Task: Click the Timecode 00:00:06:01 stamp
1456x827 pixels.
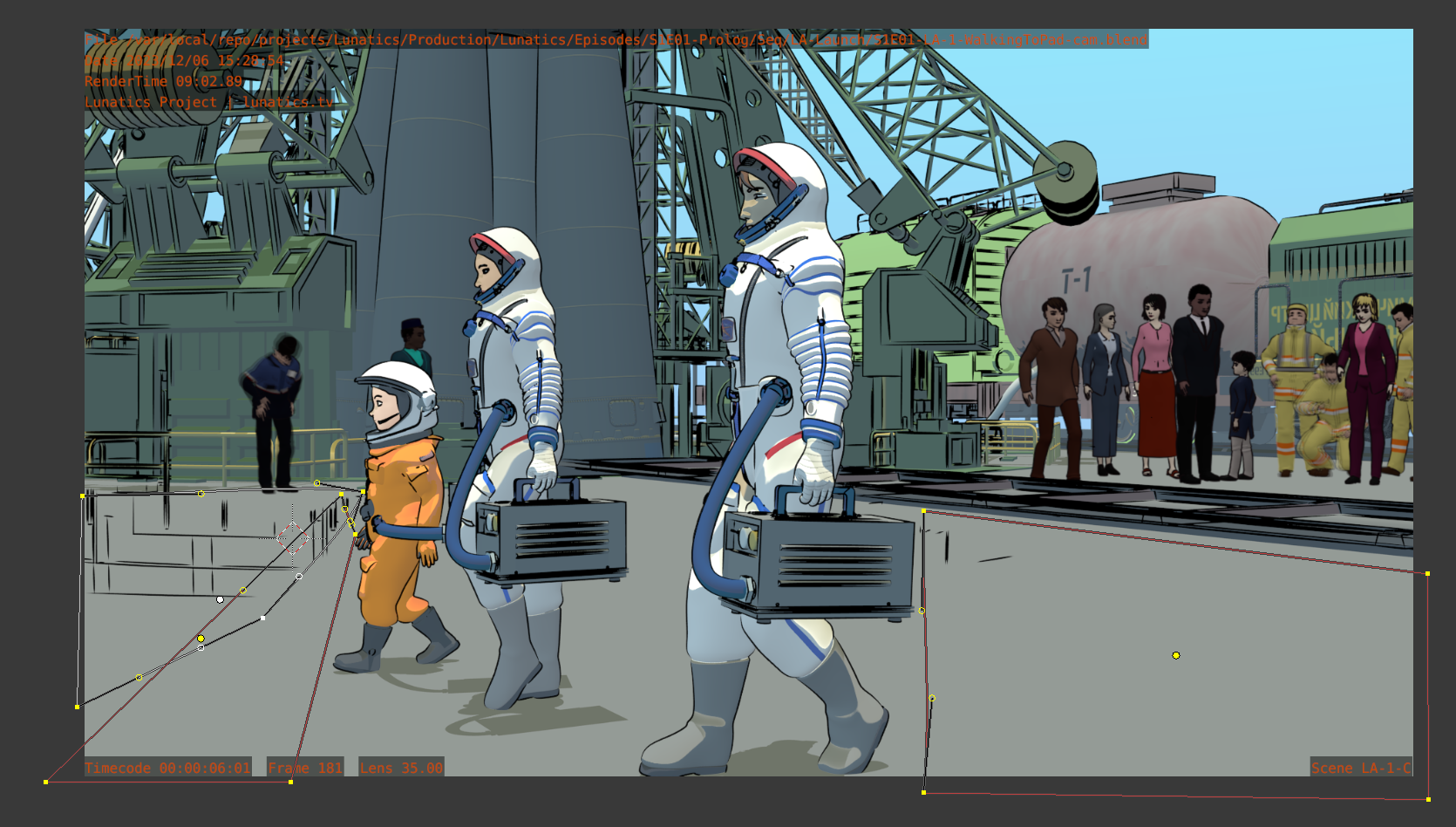Action: pyautogui.click(x=167, y=768)
